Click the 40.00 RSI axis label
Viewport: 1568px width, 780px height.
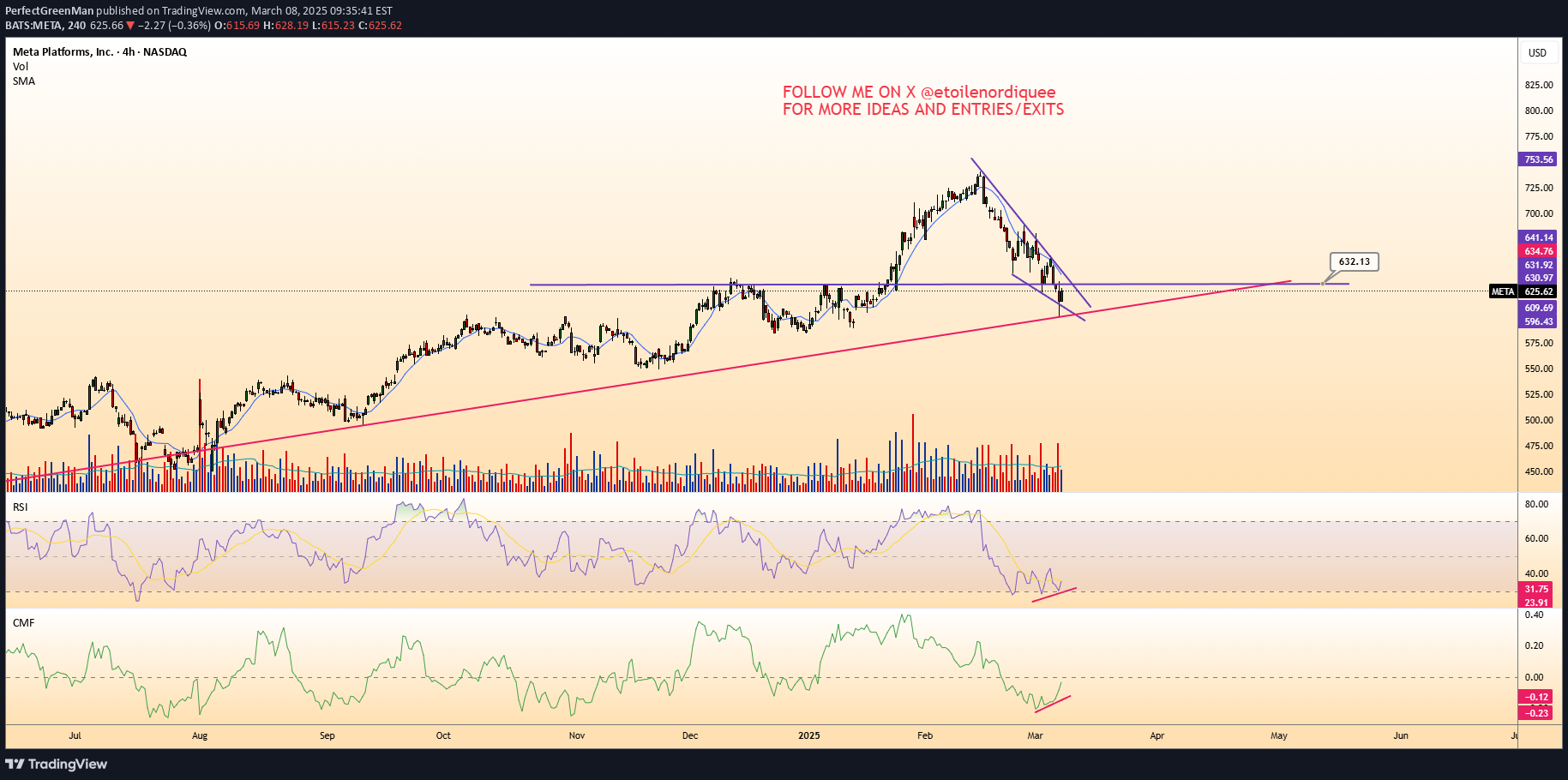point(1536,573)
